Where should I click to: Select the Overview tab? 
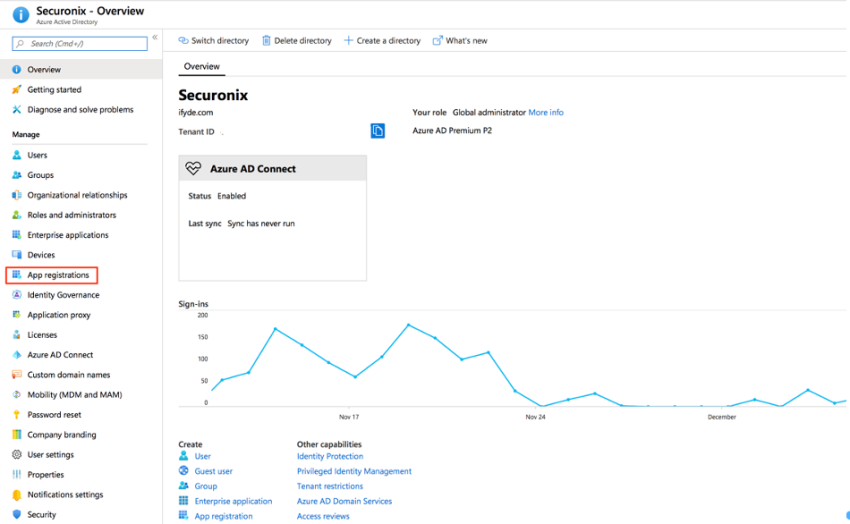(x=201, y=67)
